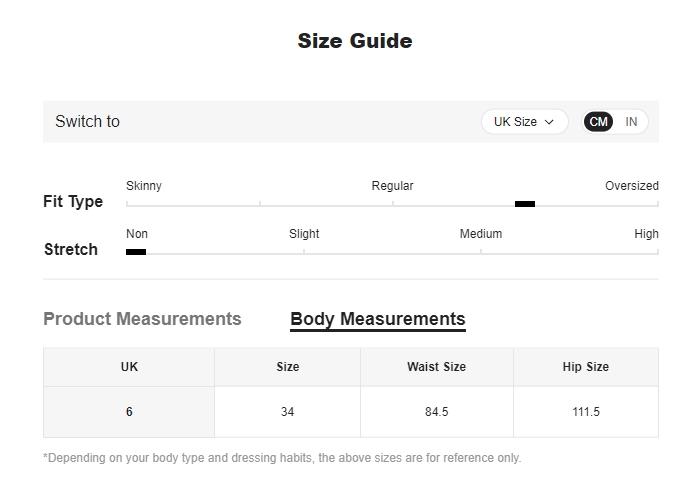Select the UK 6 size row cell
The width and height of the screenshot is (689, 489).
click(x=129, y=412)
